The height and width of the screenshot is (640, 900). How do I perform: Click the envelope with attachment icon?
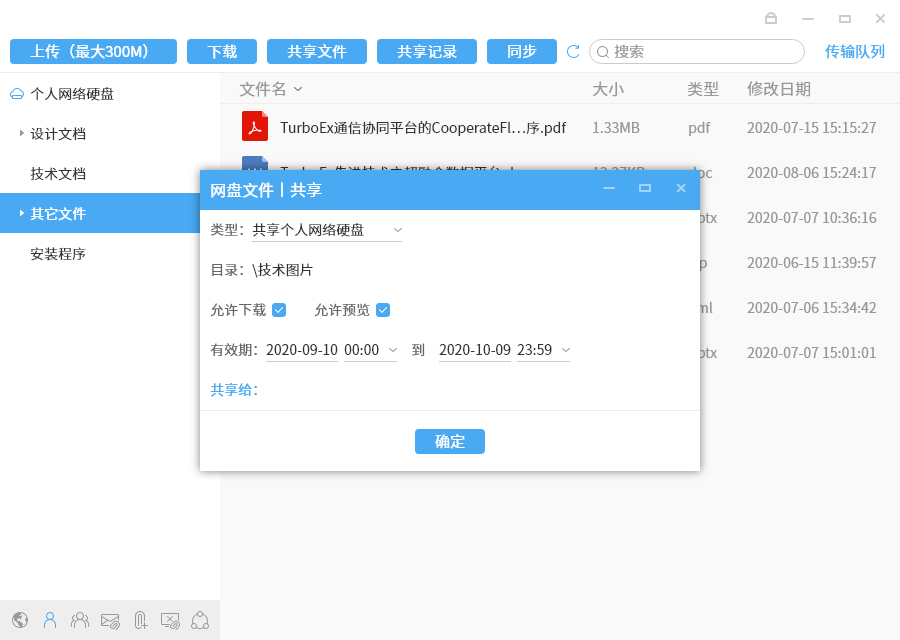[x=110, y=620]
